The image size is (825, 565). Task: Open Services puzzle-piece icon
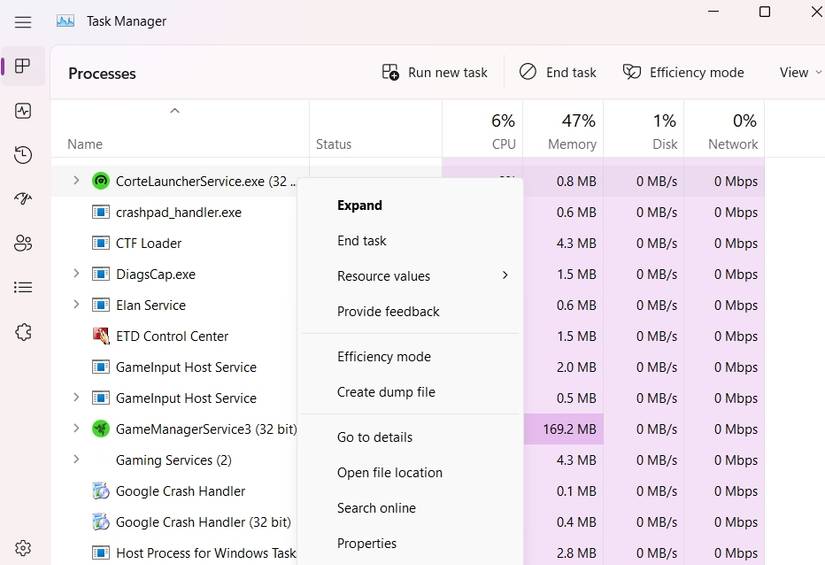pyautogui.click(x=23, y=332)
